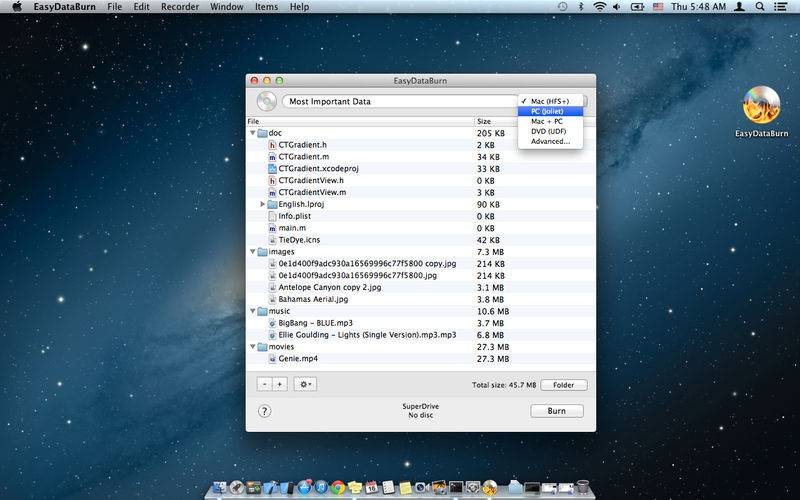Select the Antelope Canyon copy 2.jpg row
Viewport: 800px width, 500px height.
pos(420,287)
